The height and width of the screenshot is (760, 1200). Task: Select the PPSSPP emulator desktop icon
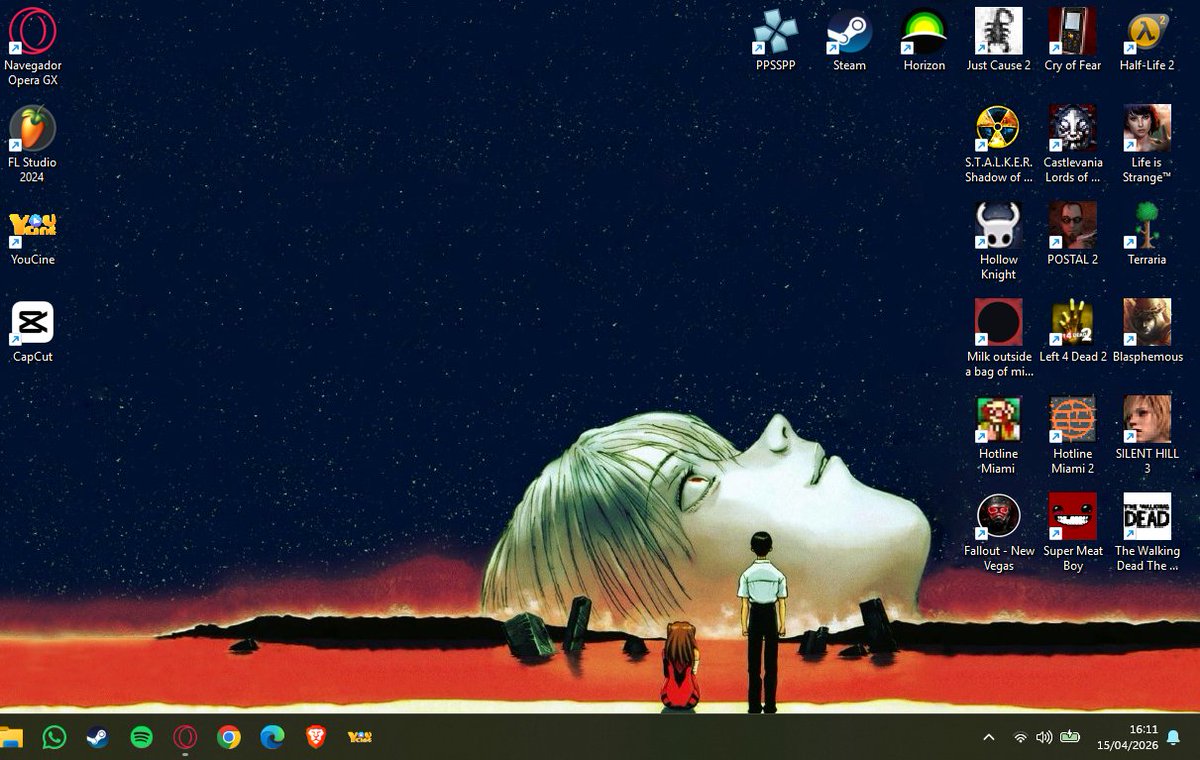pyautogui.click(x=776, y=40)
